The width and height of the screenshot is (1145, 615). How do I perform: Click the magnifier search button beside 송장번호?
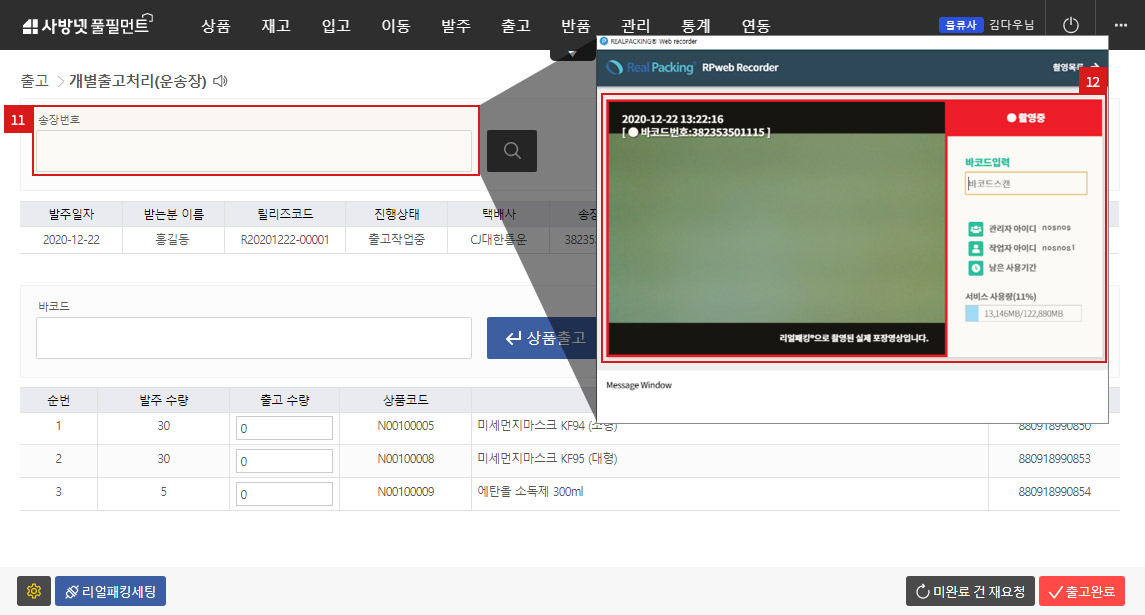[x=511, y=151]
